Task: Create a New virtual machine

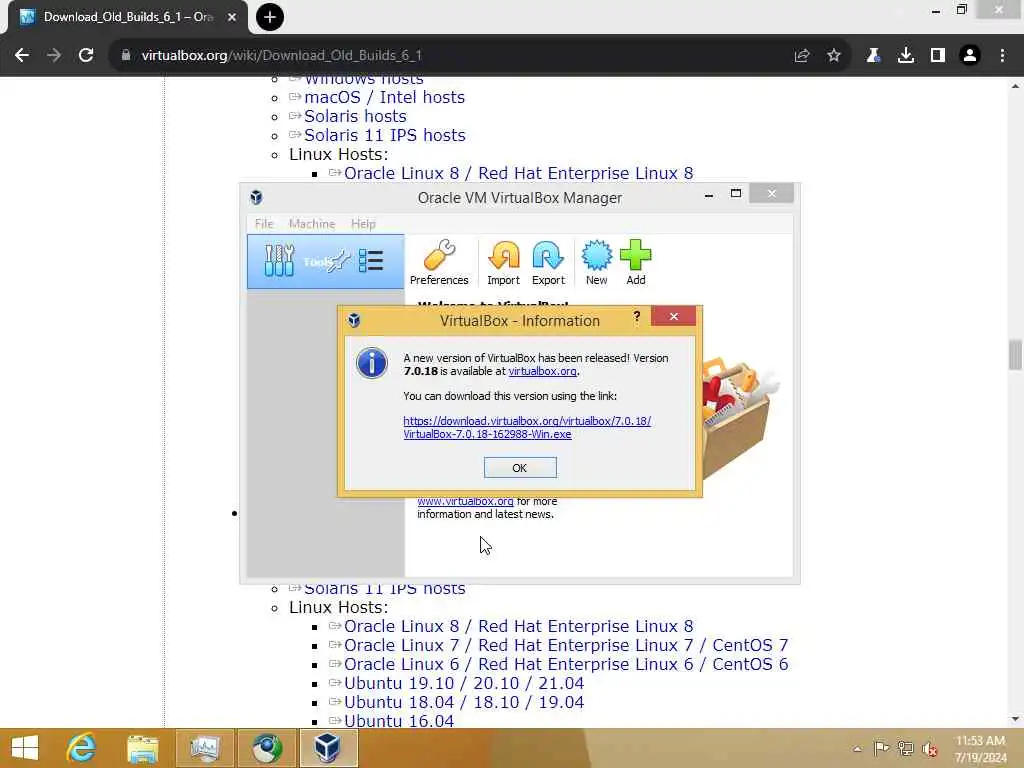Action: click(596, 263)
